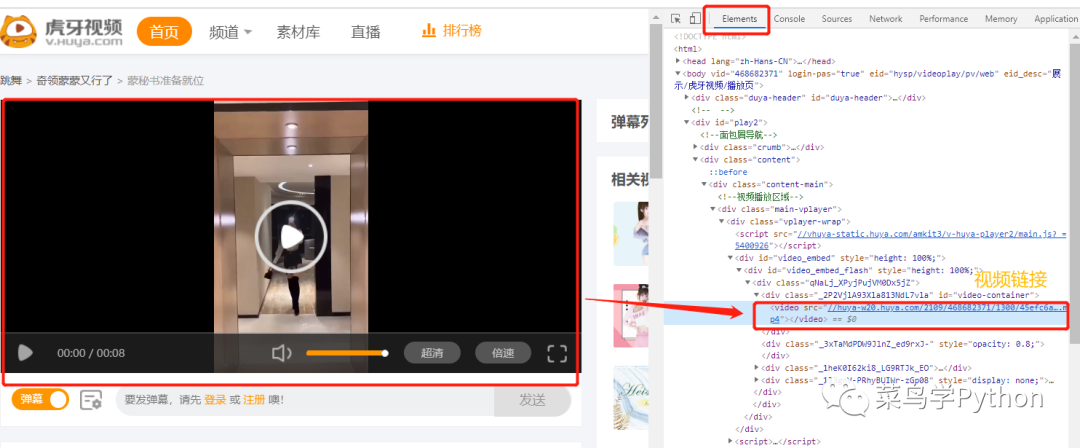Expand the crumb div node
Image resolution: width=1080 pixels, height=448 pixels.
(x=696, y=147)
